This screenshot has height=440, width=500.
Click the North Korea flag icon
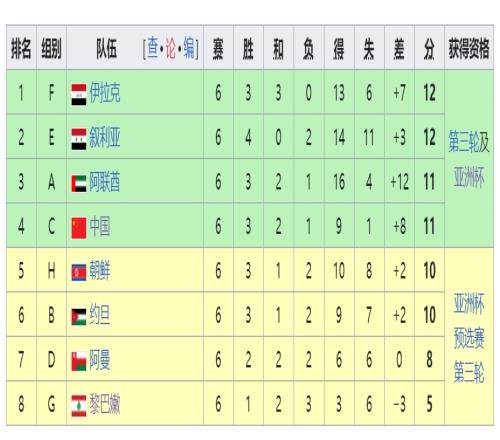[79, 272]
